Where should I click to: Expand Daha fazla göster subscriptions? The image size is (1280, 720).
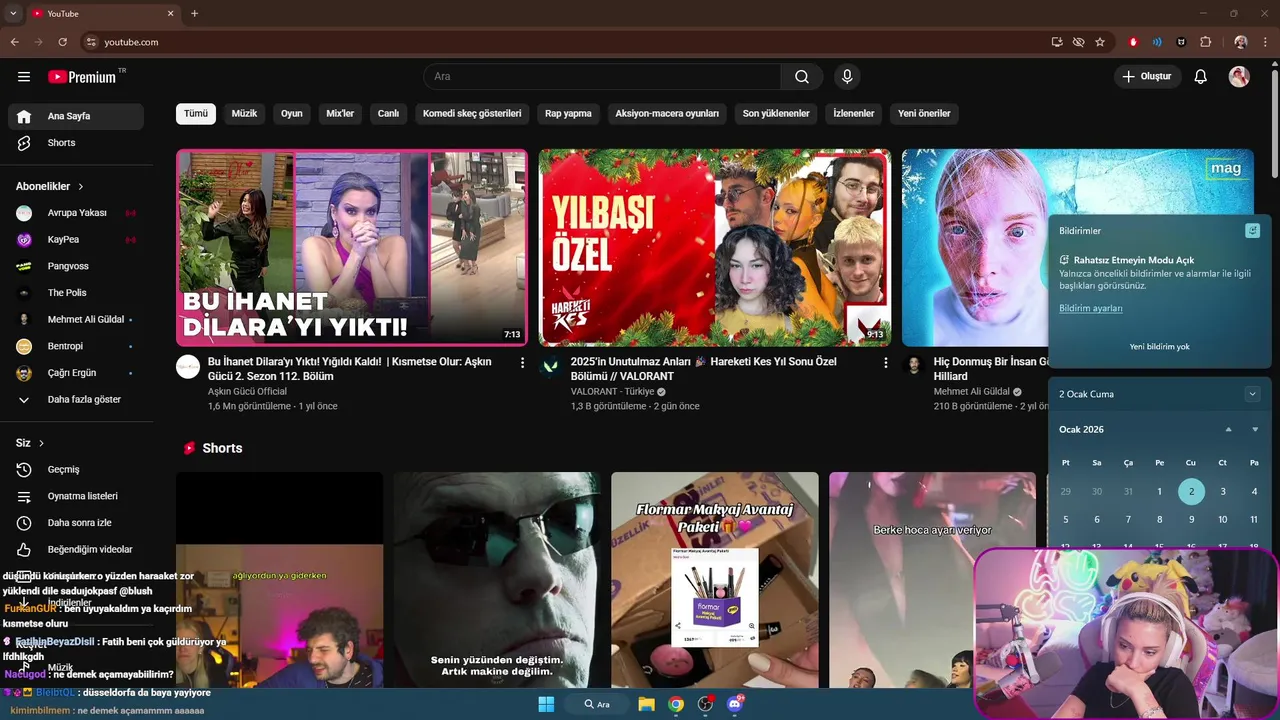(76, 400)
